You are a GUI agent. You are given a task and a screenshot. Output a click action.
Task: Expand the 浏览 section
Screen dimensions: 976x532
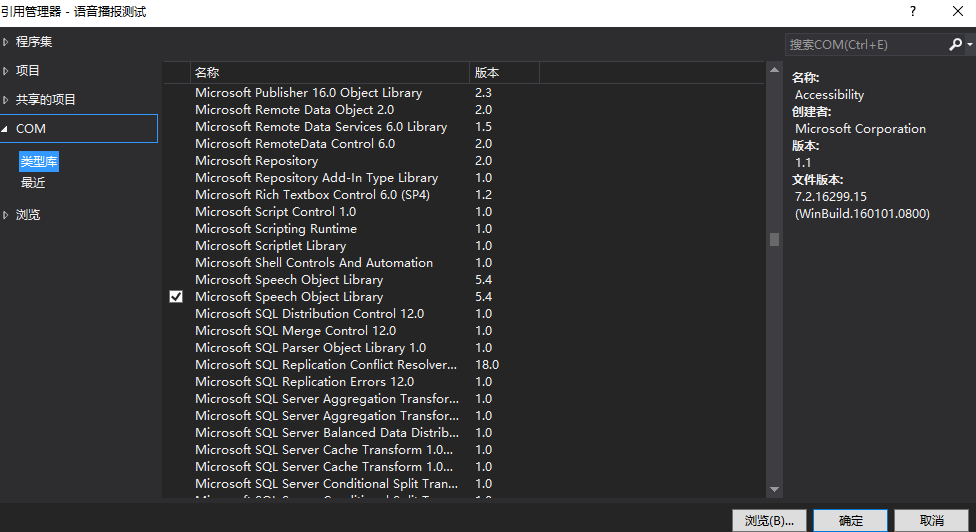6,215
